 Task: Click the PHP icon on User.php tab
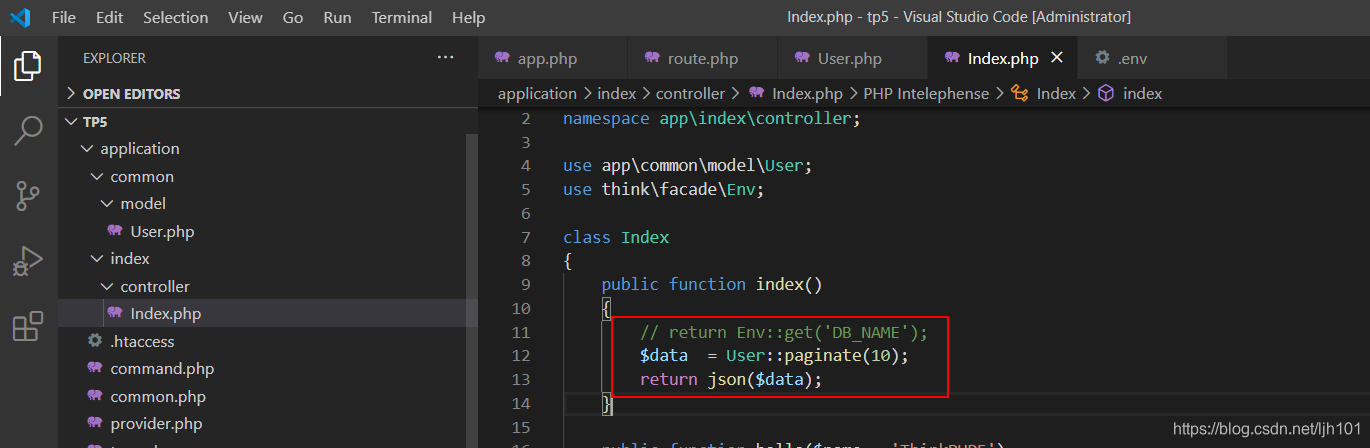coord(803,58)
